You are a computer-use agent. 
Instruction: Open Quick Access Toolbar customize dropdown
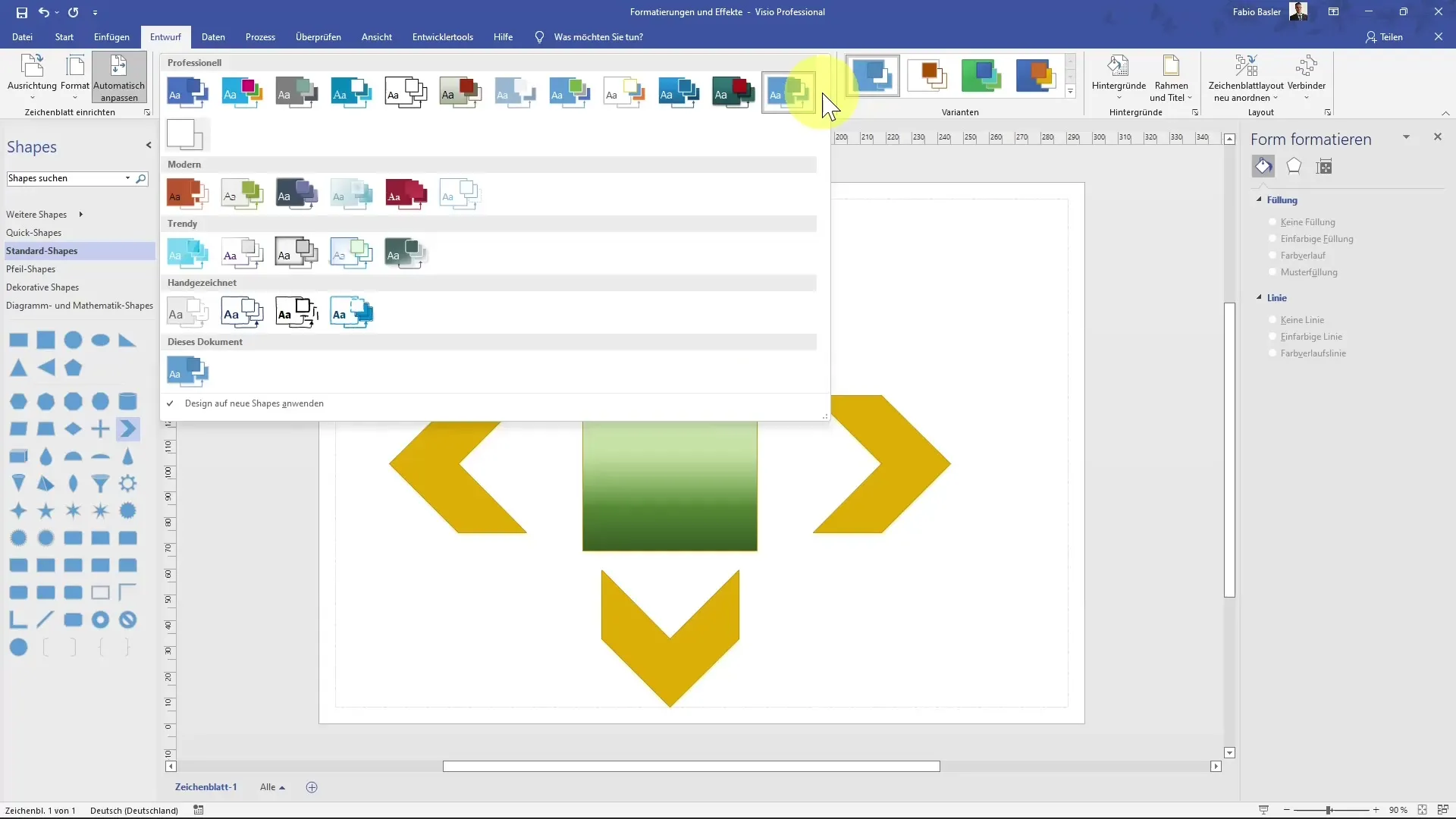click(95, 12)
